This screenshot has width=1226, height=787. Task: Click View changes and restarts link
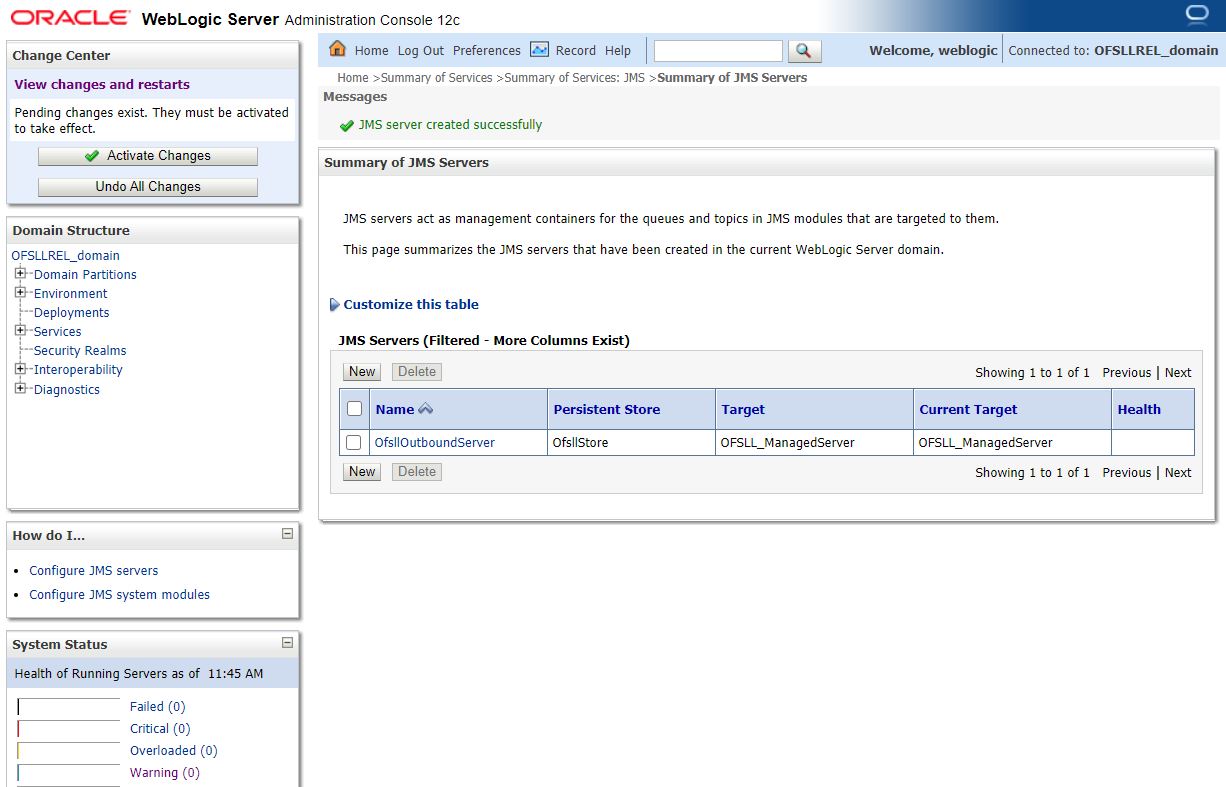pyautogui.click(x=102, y=85)
